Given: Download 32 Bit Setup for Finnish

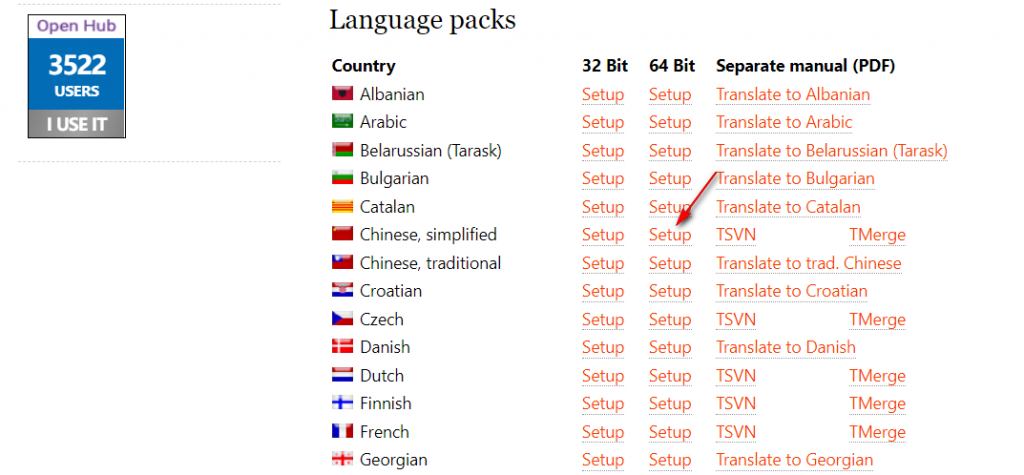Looking at the screenshot, I should pos(603,403).
